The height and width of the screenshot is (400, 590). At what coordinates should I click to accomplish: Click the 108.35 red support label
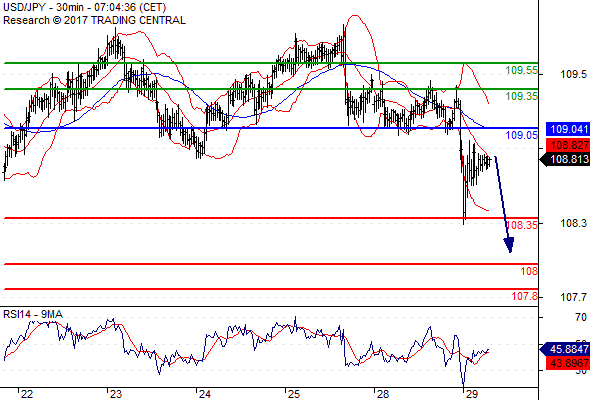522,225
